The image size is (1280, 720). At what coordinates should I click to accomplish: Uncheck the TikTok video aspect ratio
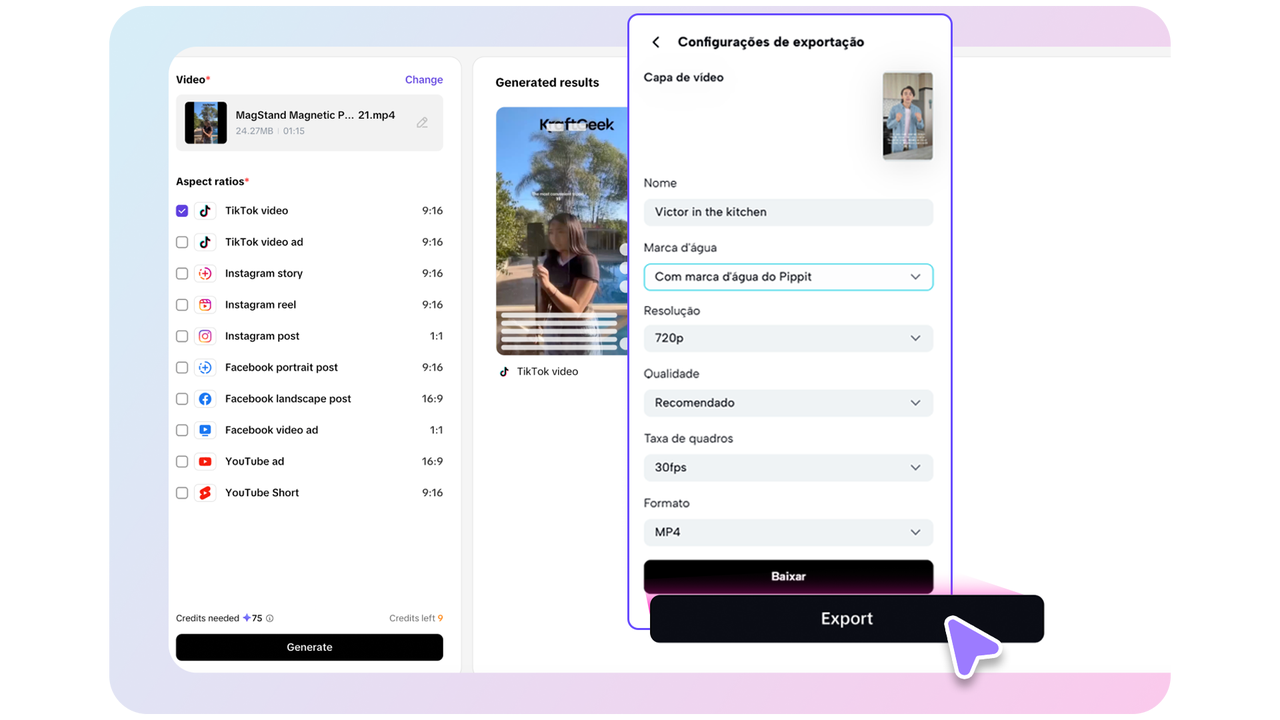click(x=182, y=211)
